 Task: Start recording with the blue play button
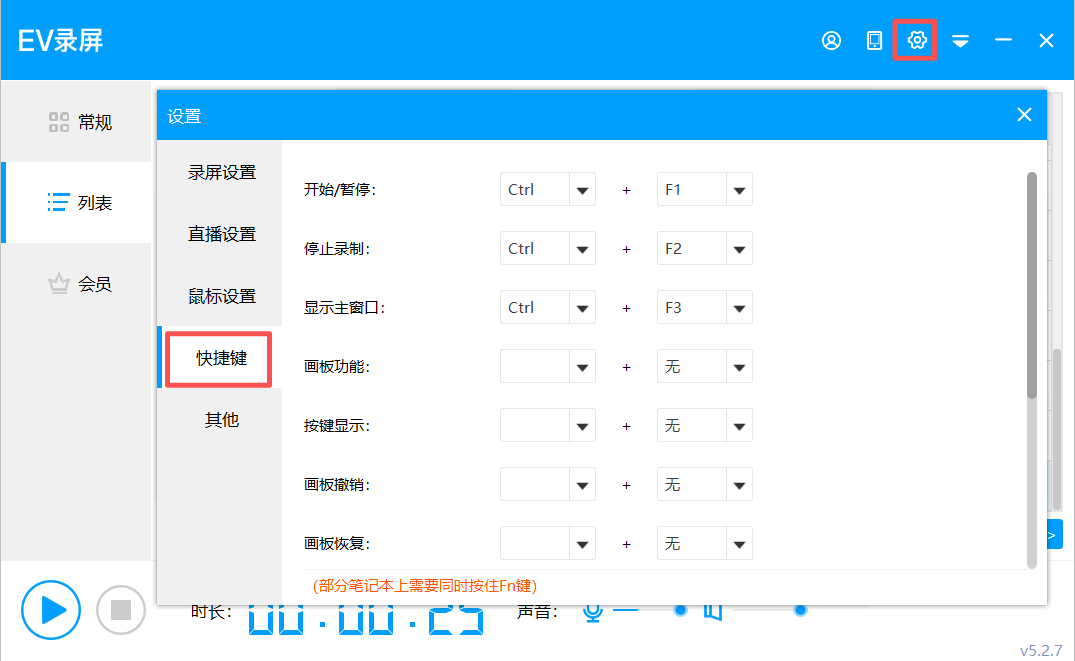point(51,610)
